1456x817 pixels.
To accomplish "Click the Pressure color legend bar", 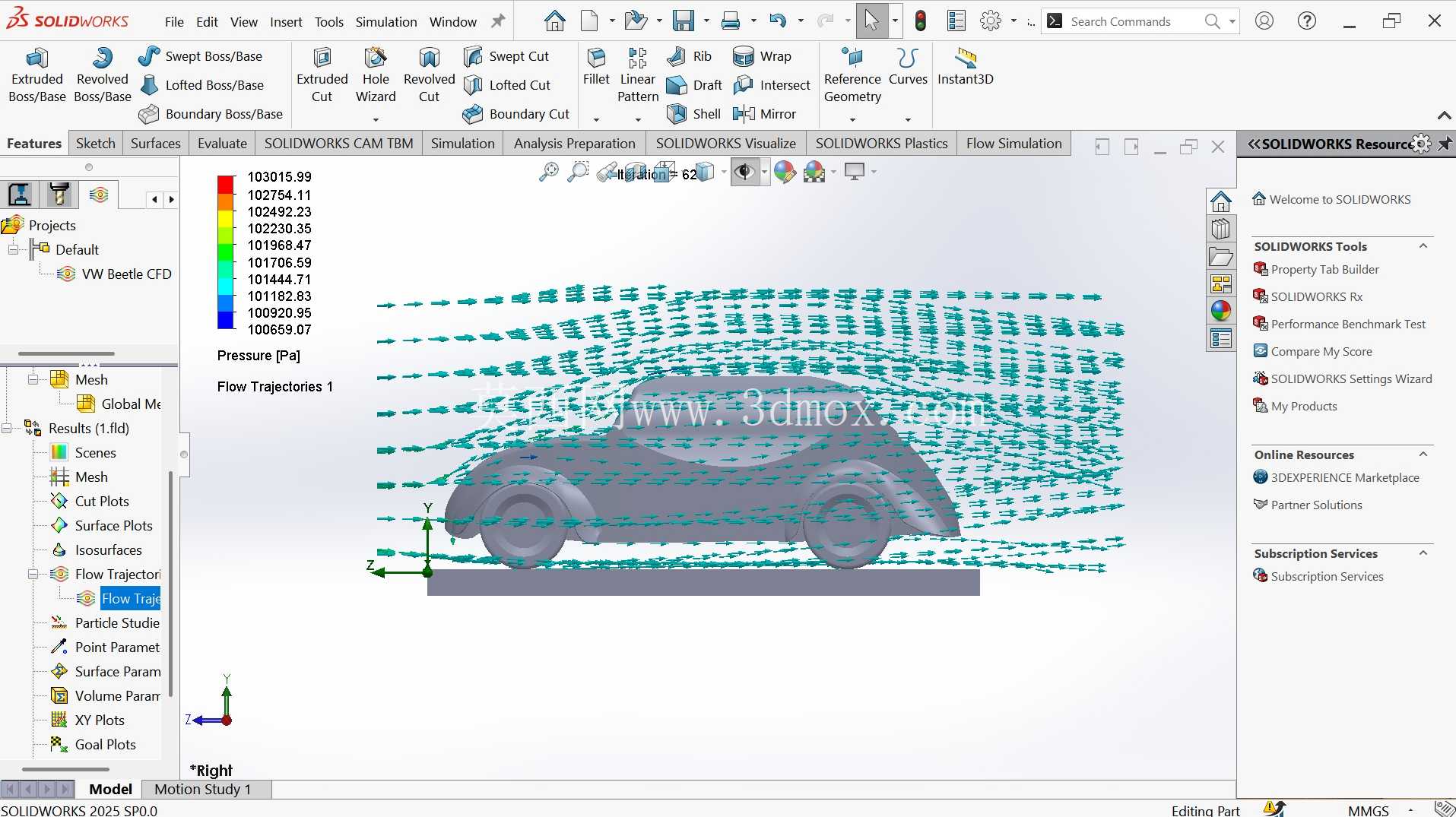I will click(x=226, y=252).
